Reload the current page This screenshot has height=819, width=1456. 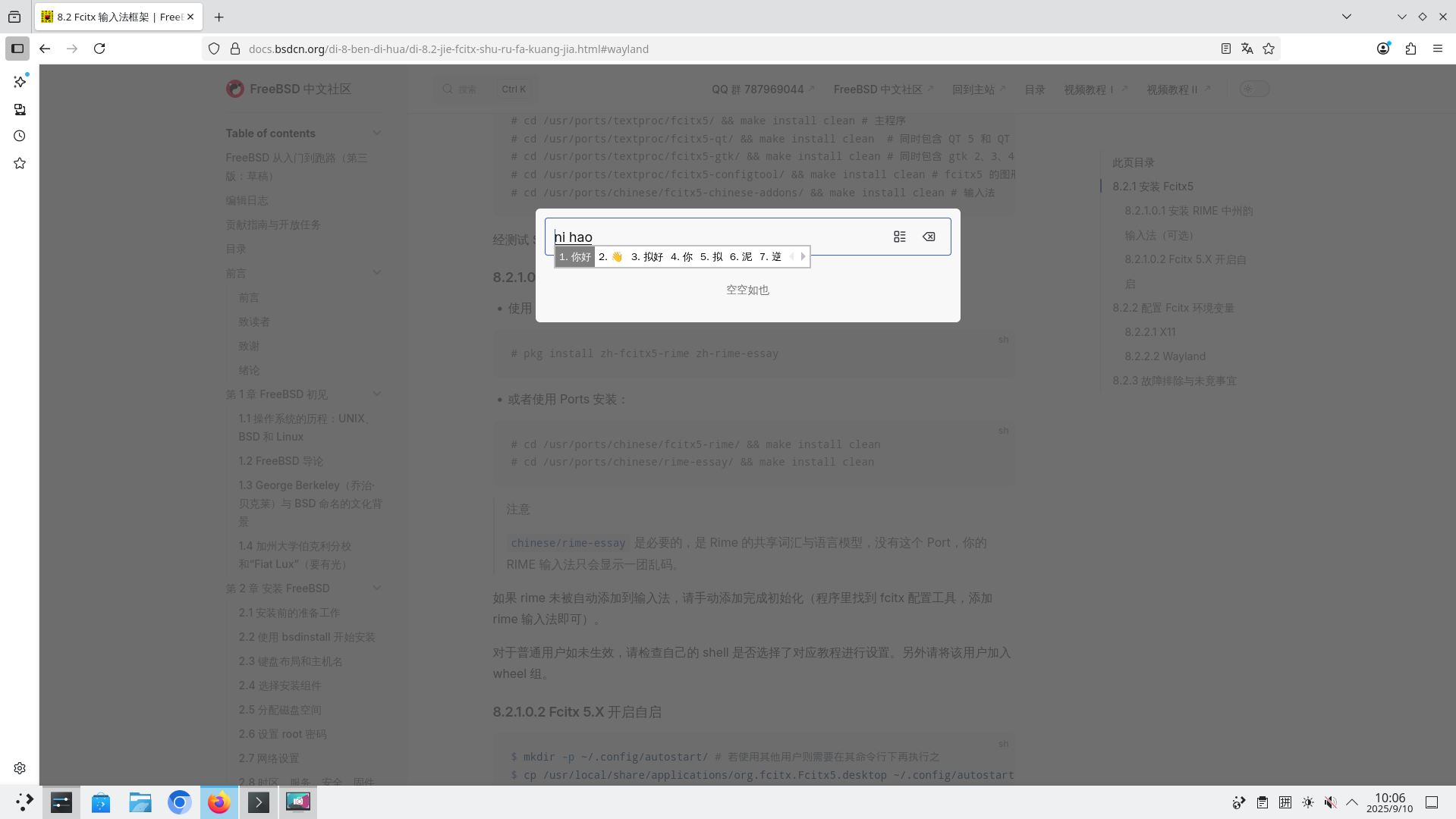(x=99, y=49)
